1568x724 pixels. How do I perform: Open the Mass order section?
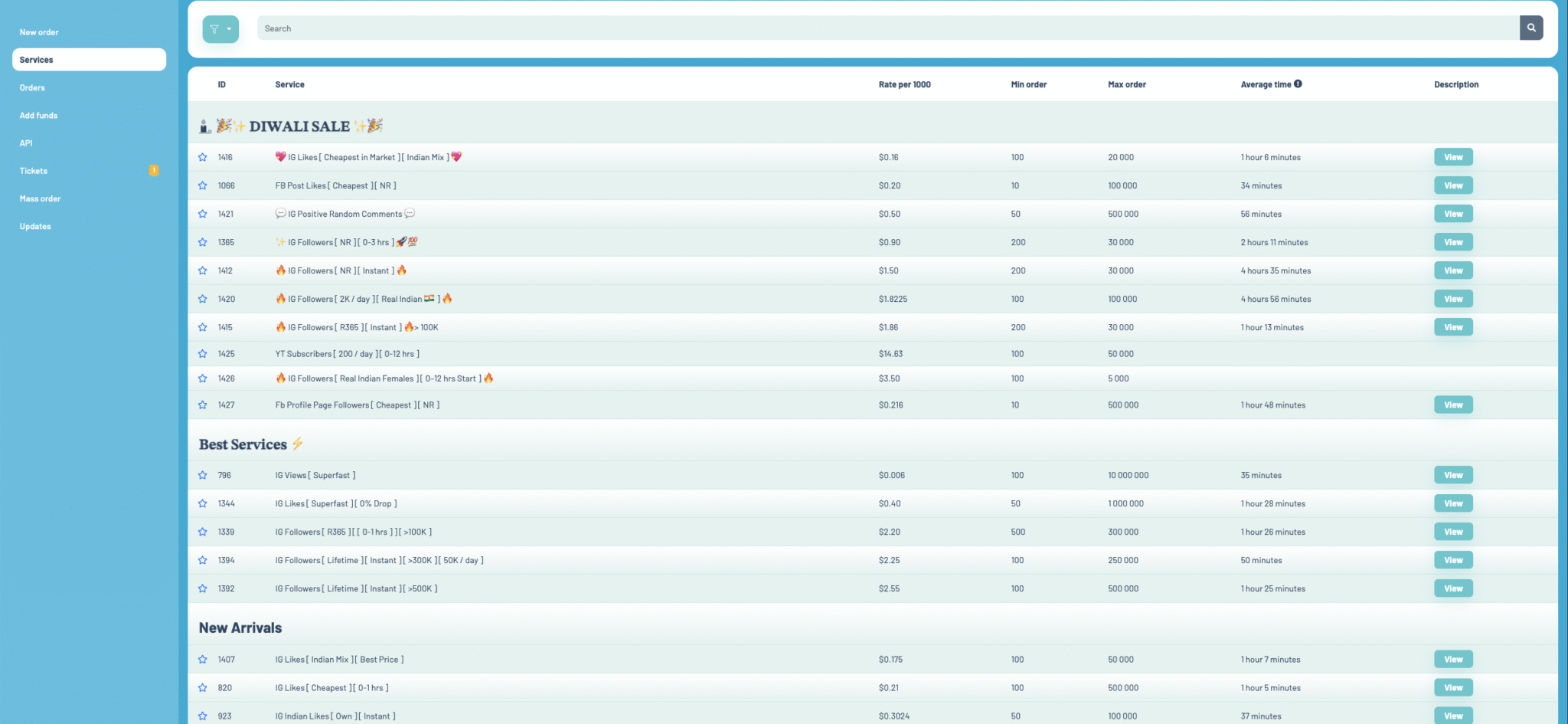click(40, 198)
